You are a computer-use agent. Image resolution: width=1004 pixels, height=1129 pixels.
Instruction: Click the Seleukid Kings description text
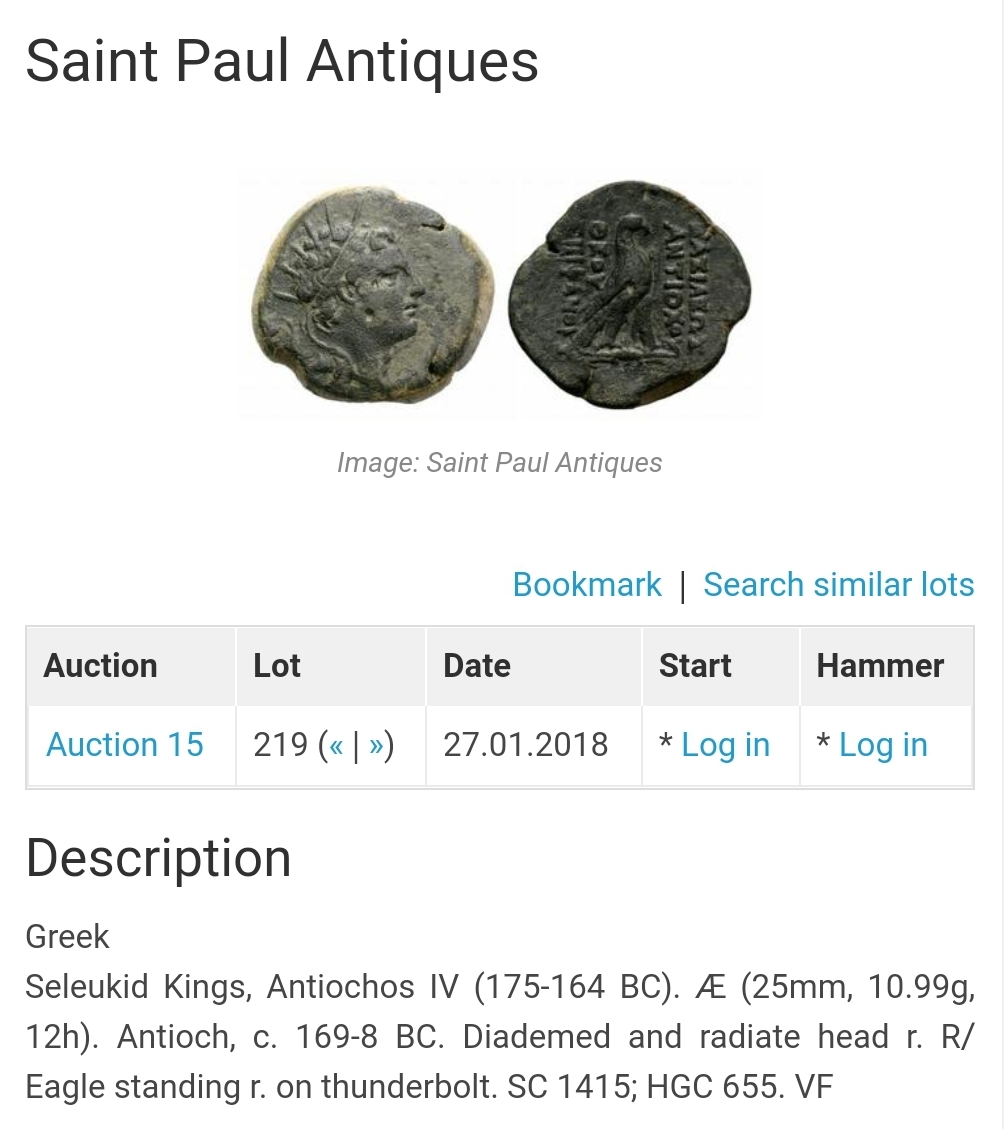[x=500, y=1037]
